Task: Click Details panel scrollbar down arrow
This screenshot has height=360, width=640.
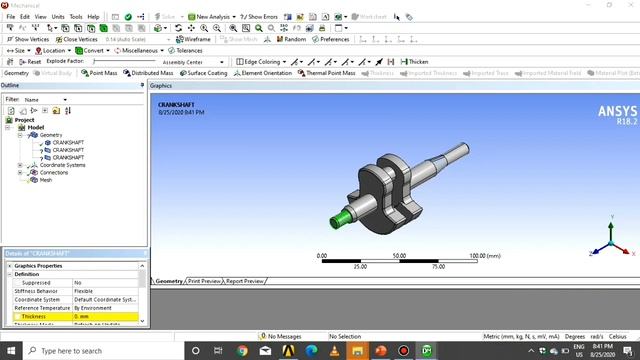Action: click(142, 321)
